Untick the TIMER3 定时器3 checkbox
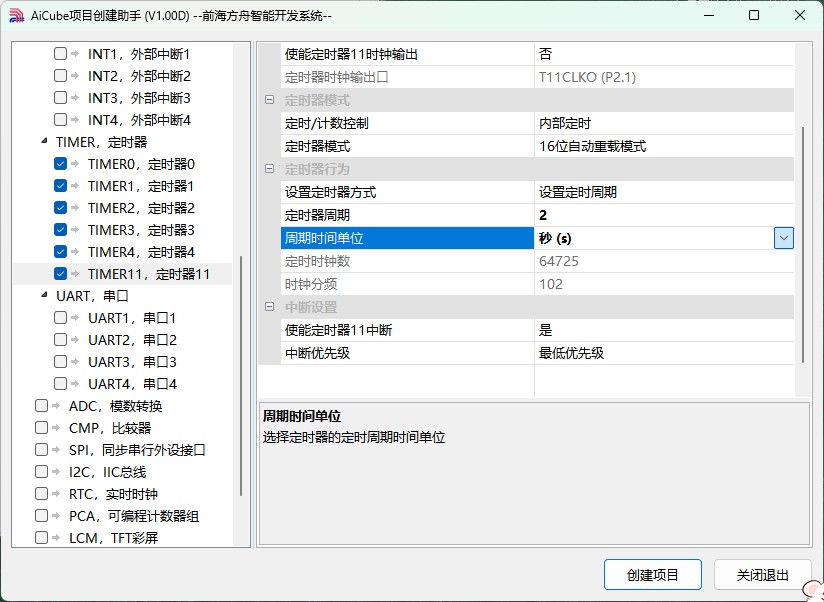The width and height of the screenshot is (824, 602). coord(60,230)
